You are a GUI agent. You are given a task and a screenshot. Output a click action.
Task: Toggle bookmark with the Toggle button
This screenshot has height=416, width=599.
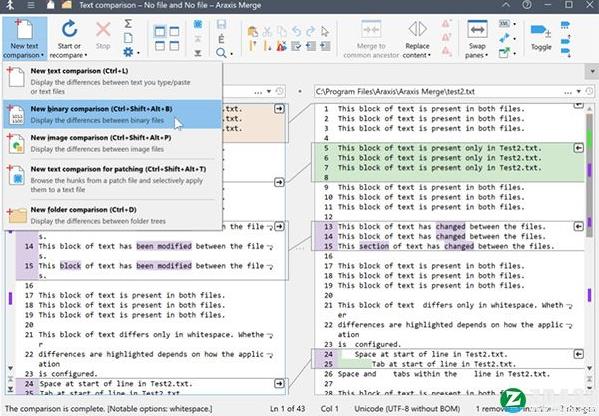(x=541, y=36)
